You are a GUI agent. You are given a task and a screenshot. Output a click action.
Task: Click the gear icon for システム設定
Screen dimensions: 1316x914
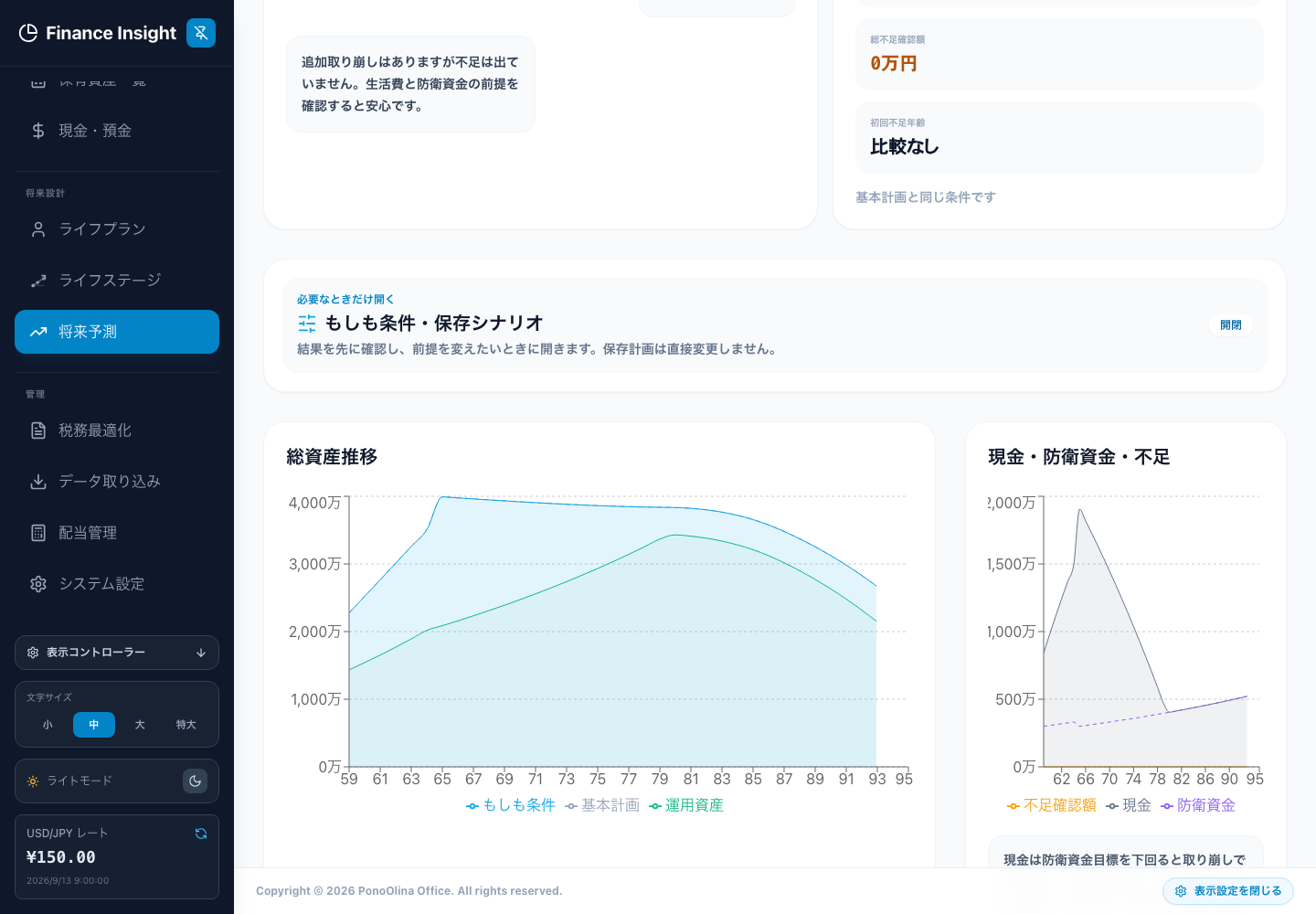click(x=38, y=584)
